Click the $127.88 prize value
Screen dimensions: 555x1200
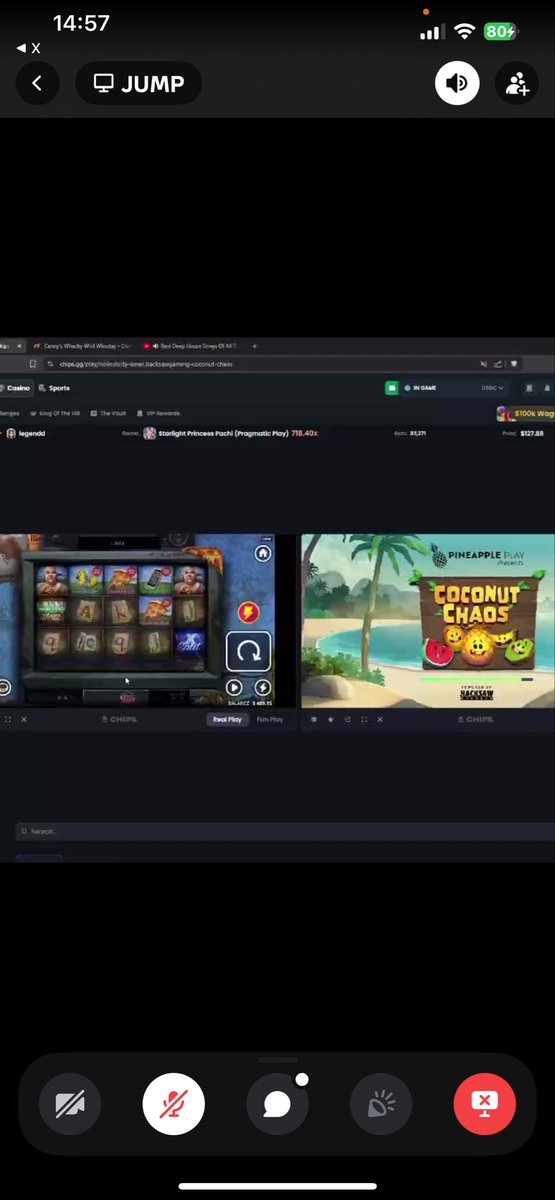coord(531,433)
